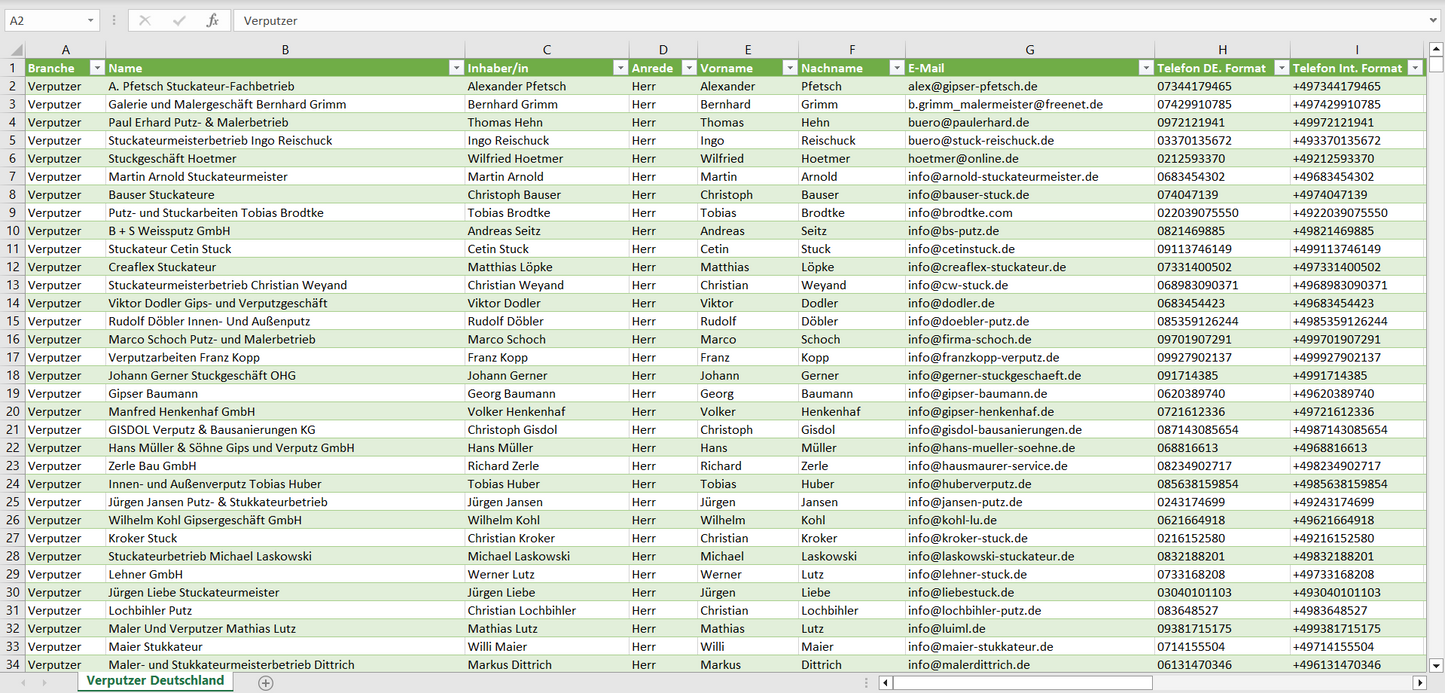Open the Branche column filter dropdown
This screenshot has width=1445, height=693.
pos(97,68)
